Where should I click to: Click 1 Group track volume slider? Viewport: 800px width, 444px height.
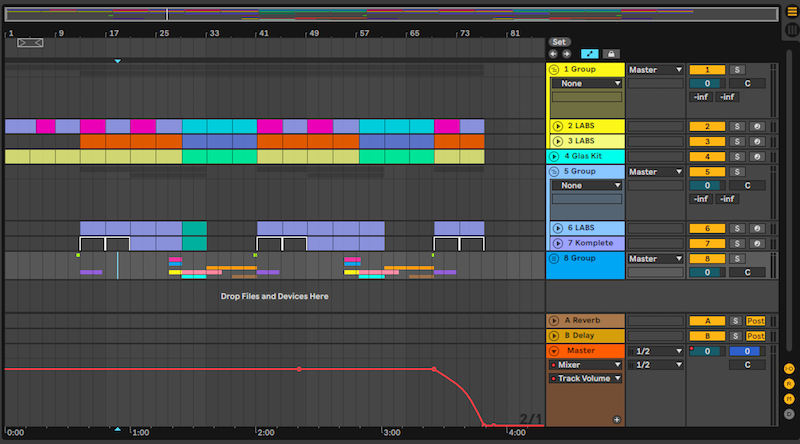point(707,84)
